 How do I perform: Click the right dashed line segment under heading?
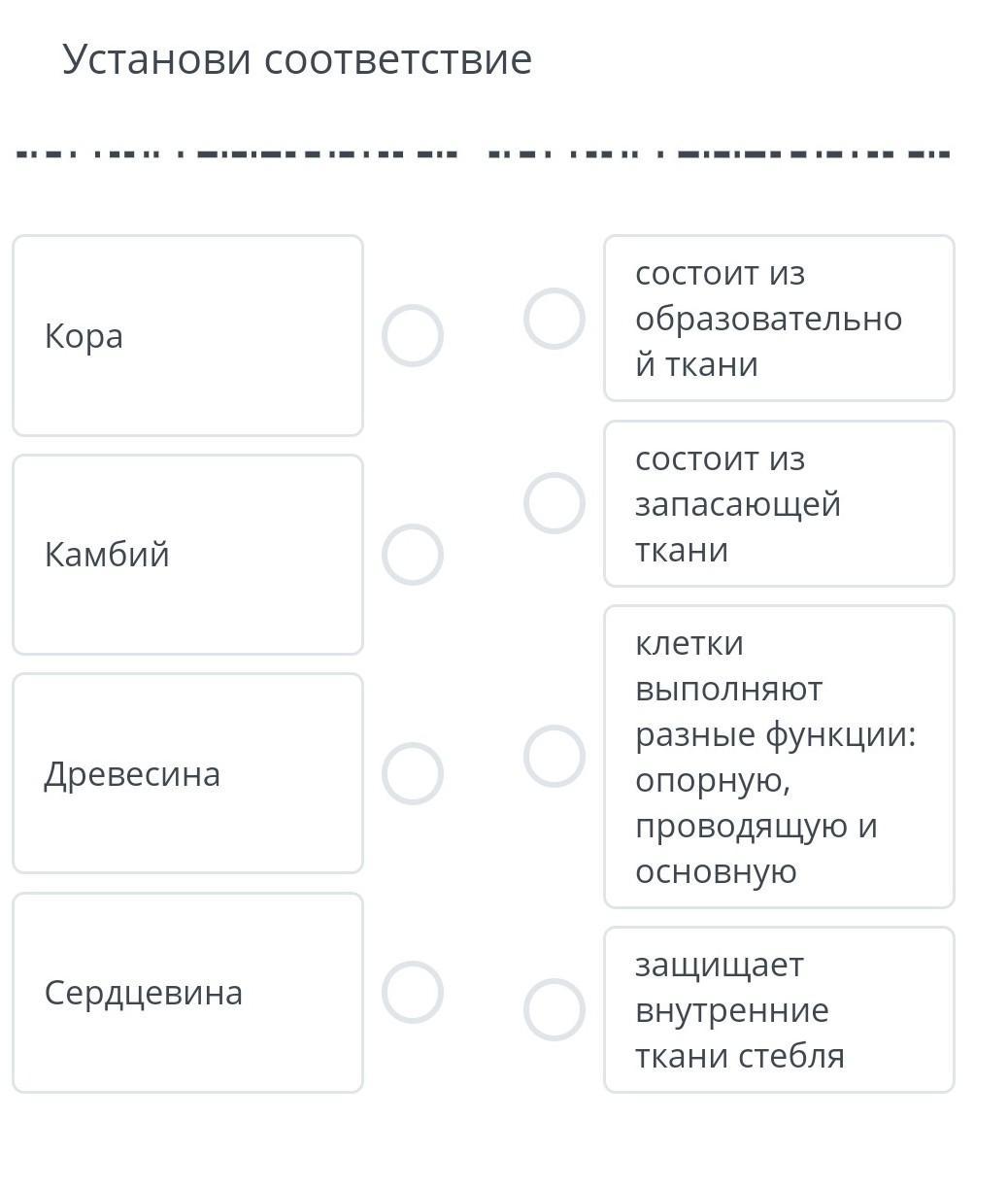click(x=719, y=153)
